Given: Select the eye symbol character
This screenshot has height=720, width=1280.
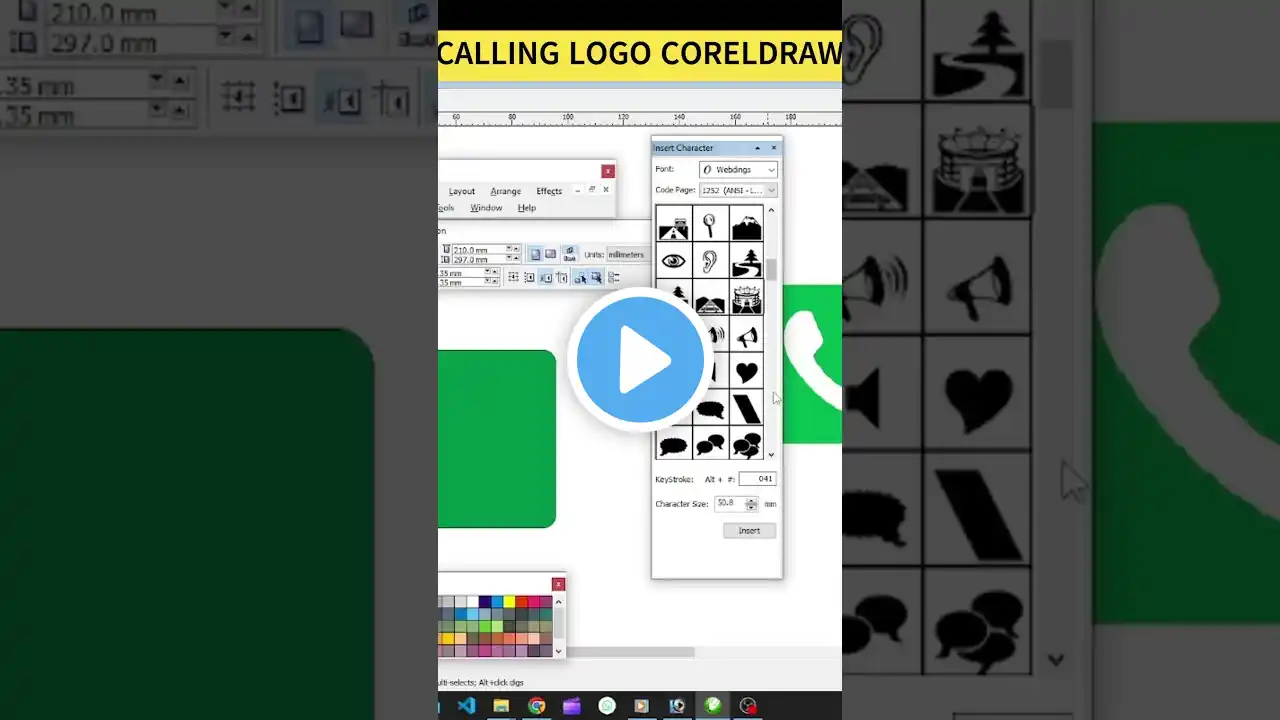Looking at the screenshot, I should click(x=673, y=261).
